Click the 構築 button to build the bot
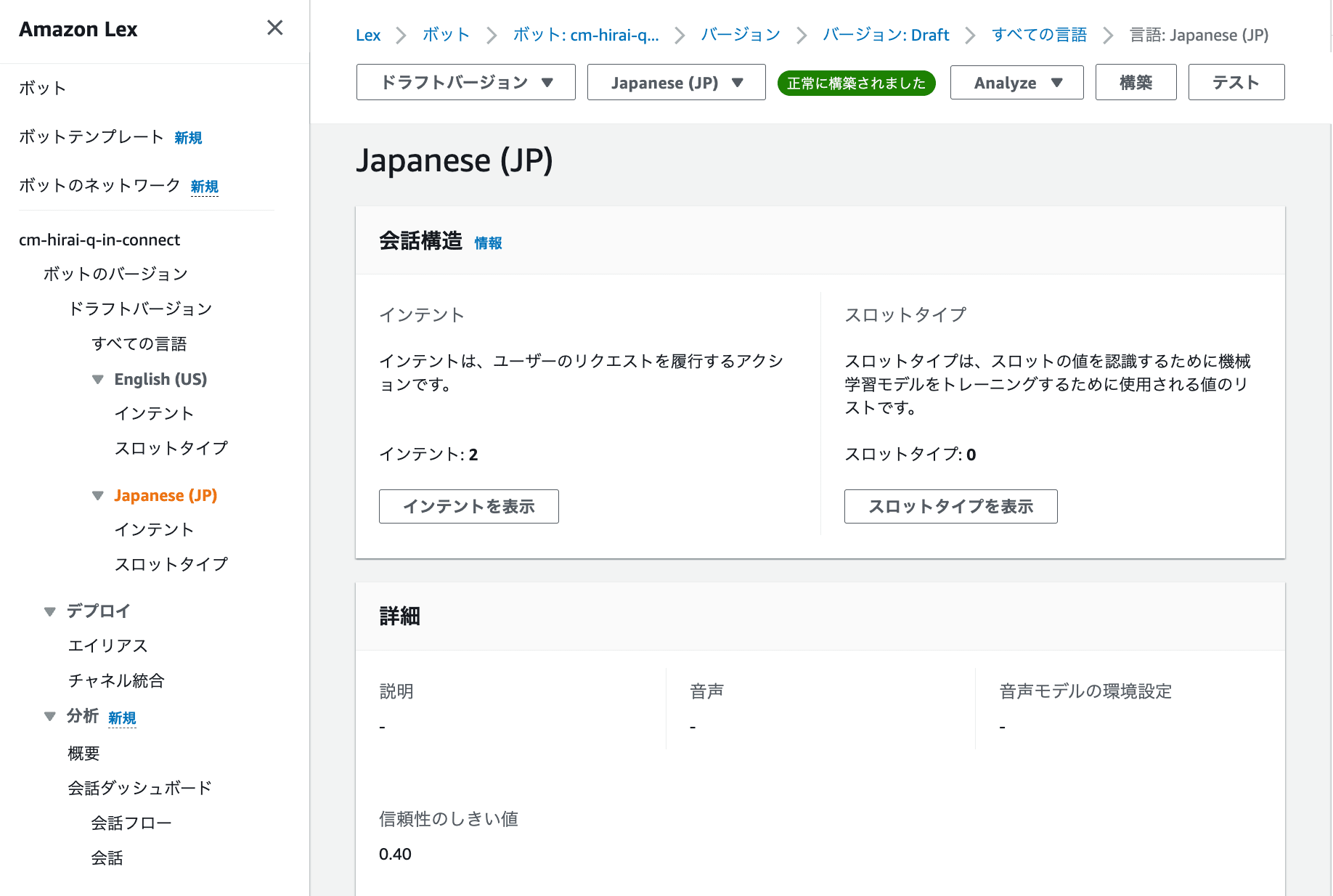 (1136, 82)
